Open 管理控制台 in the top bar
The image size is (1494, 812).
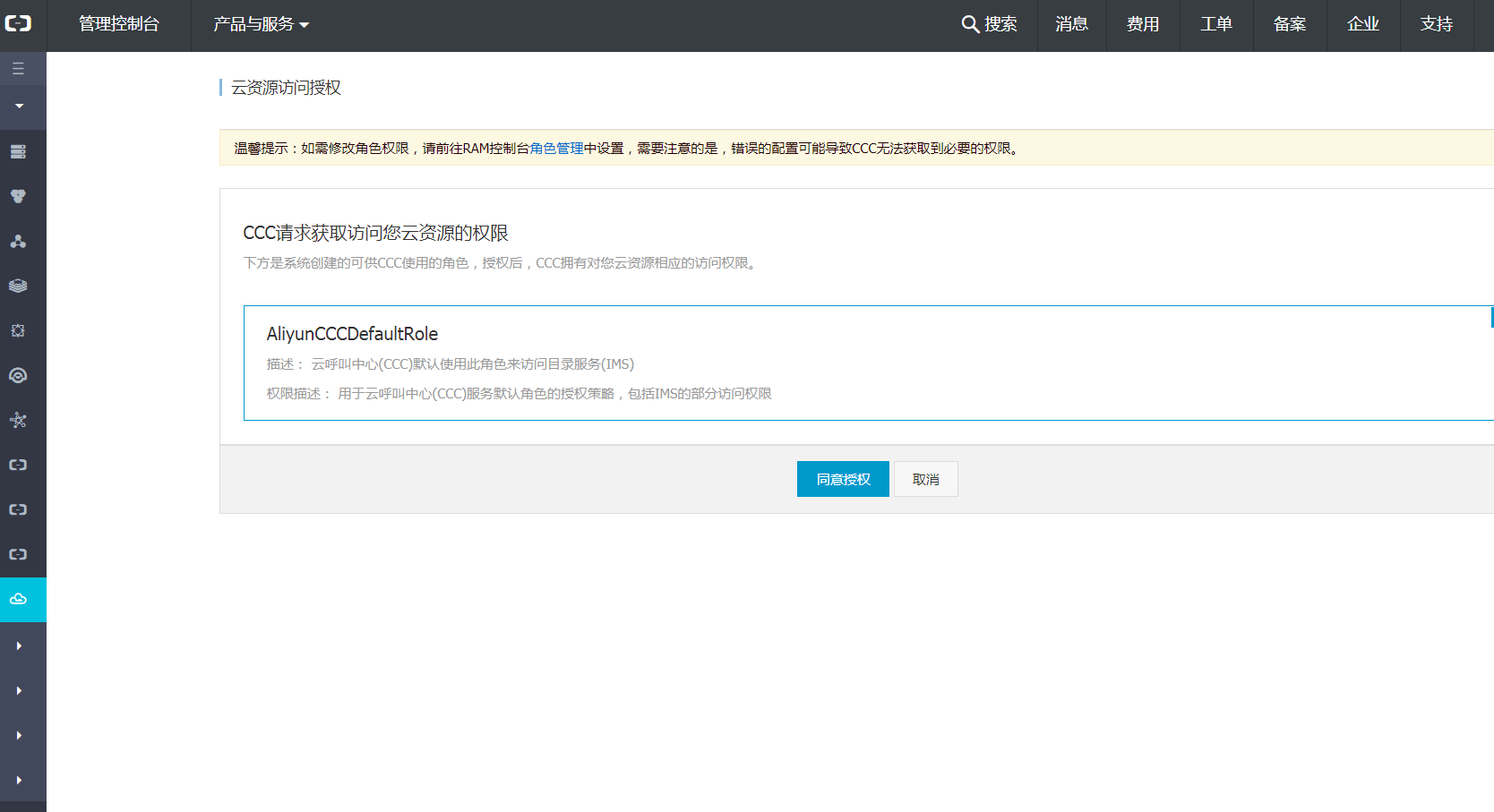[119, 24]
